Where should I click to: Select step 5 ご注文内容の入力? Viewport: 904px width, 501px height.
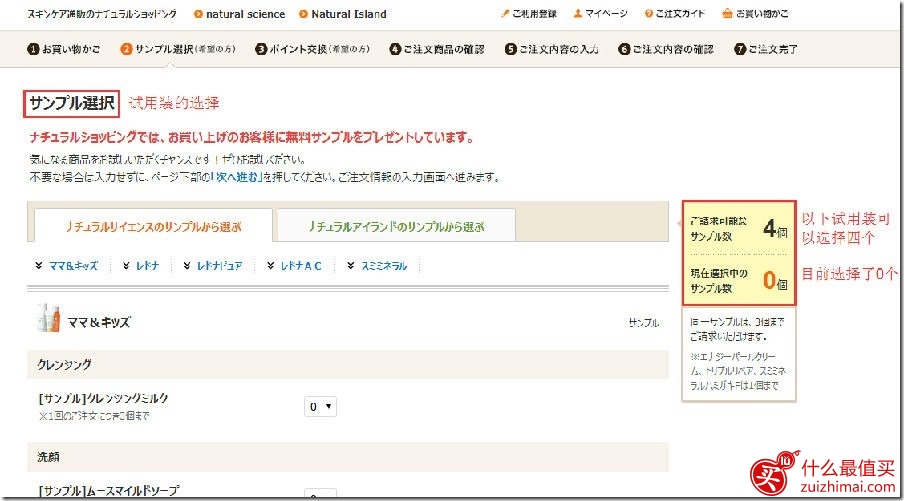click(x=552, y=50)
